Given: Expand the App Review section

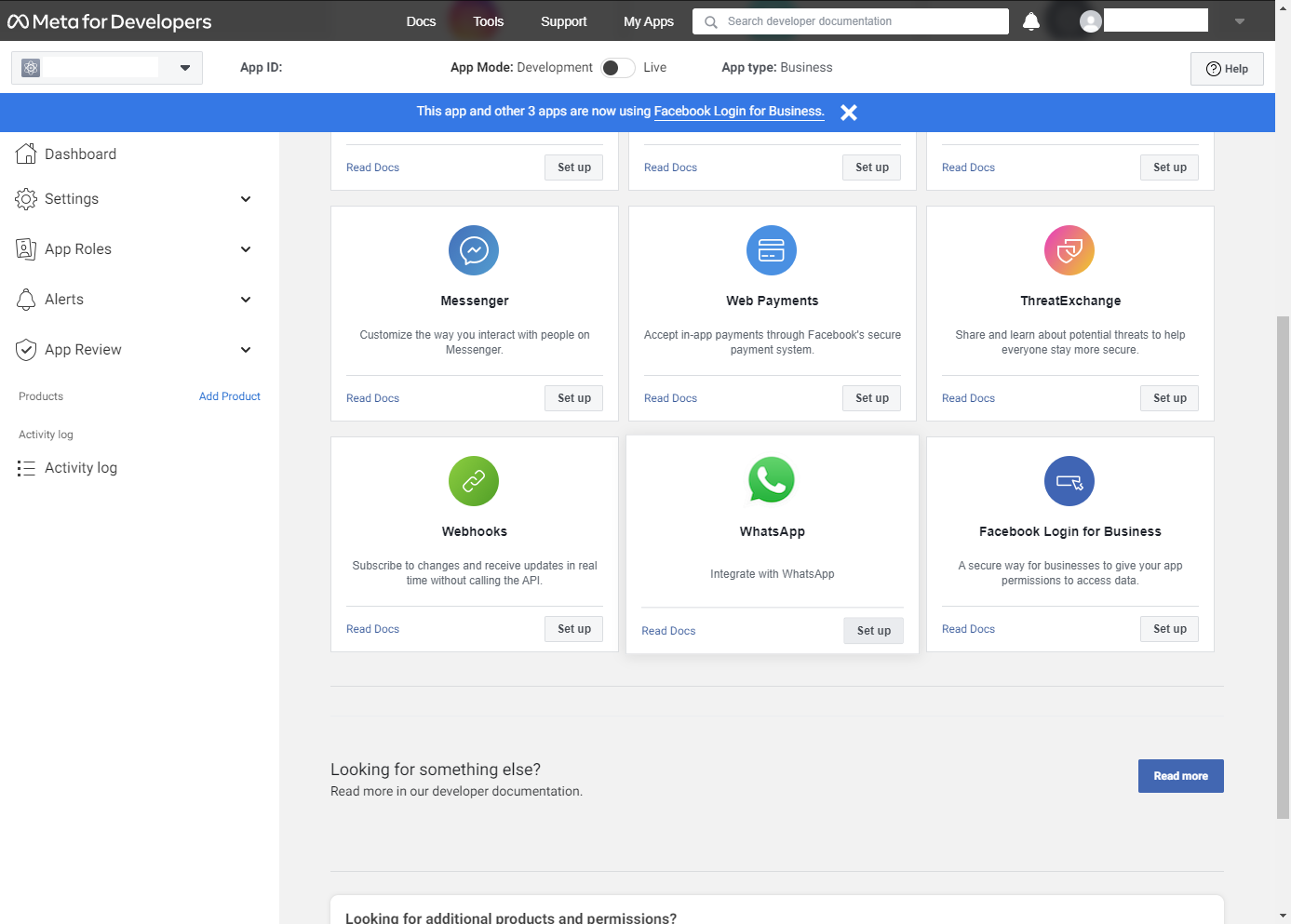Looking at the screenshot, I should [246, 350].
